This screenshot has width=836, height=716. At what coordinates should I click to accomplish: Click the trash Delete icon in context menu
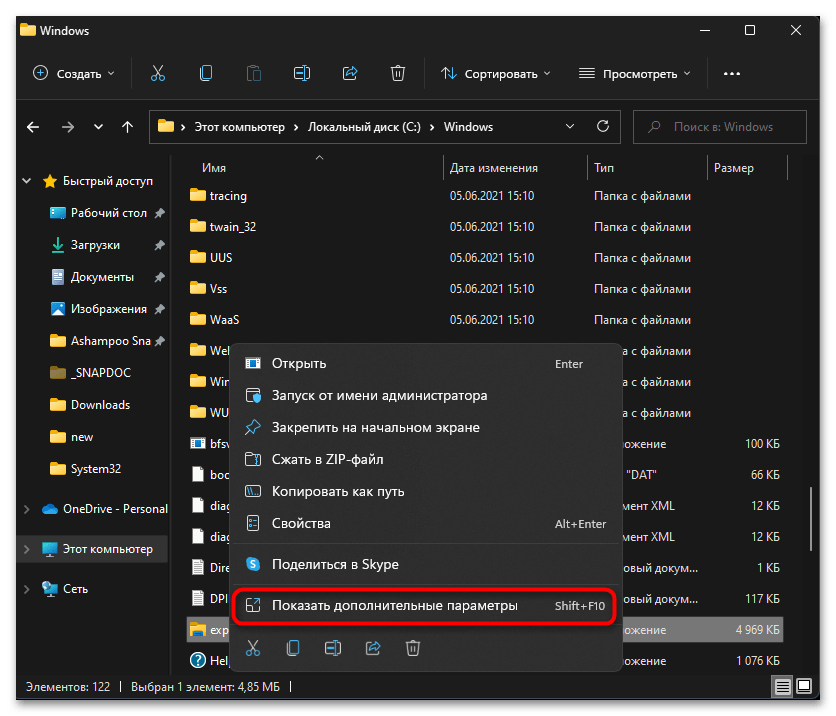click(x=413, y=648)
